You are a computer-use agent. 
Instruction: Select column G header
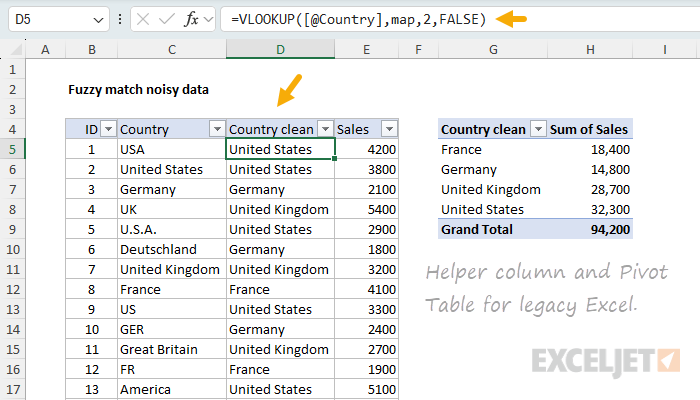[493, 50]
